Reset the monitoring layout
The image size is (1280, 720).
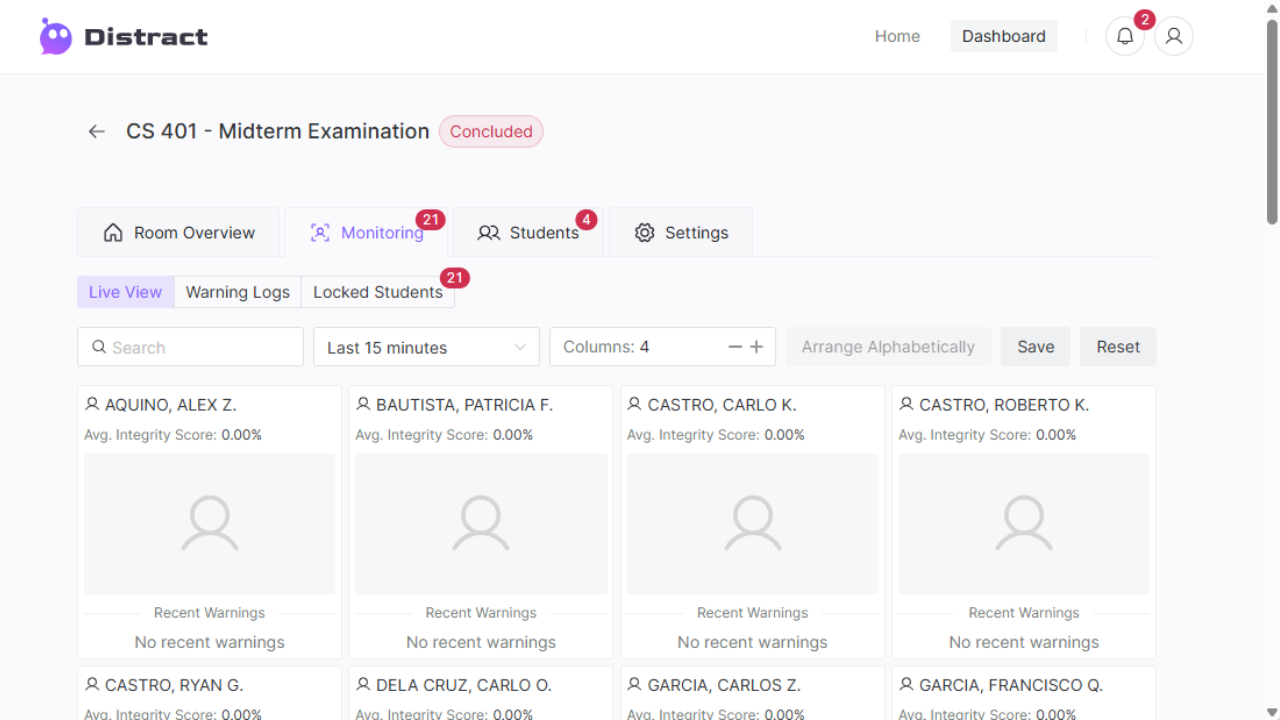tap(1118, 347)
